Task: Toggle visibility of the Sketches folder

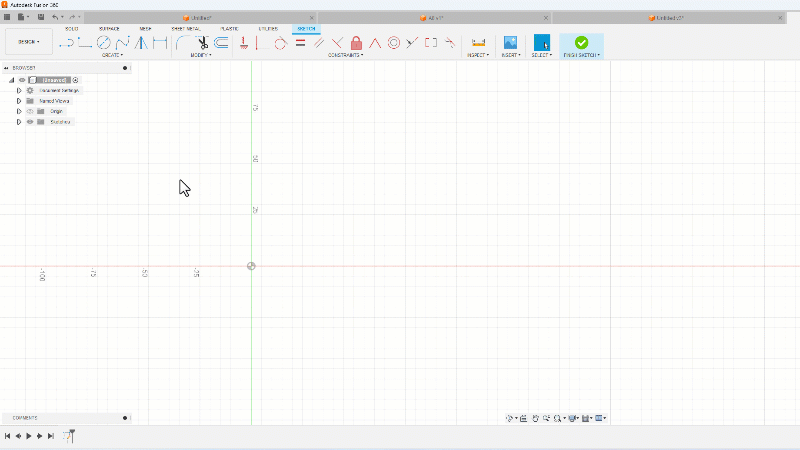Action: point(30,122)
